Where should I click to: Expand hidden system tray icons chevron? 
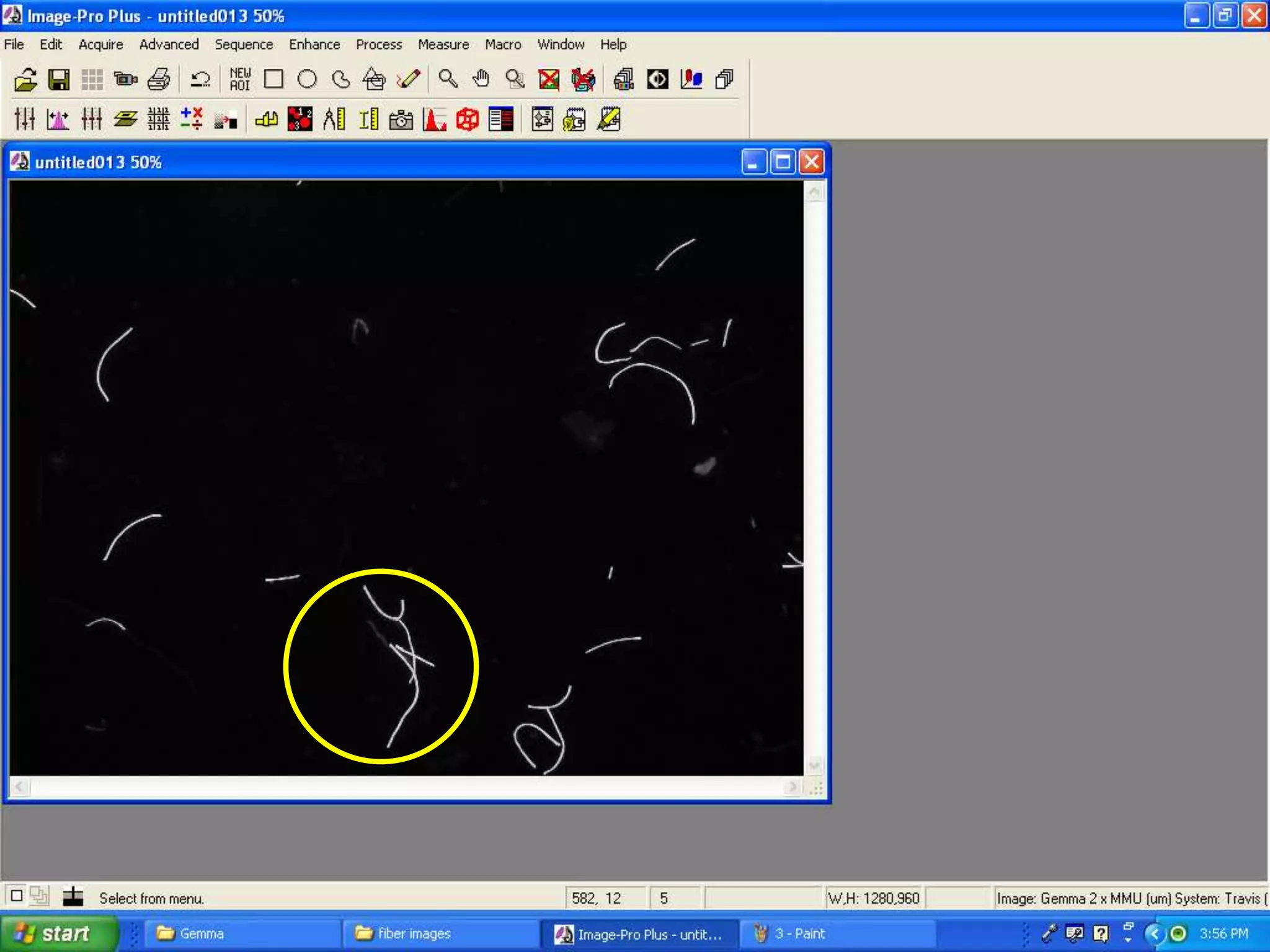1154,933
